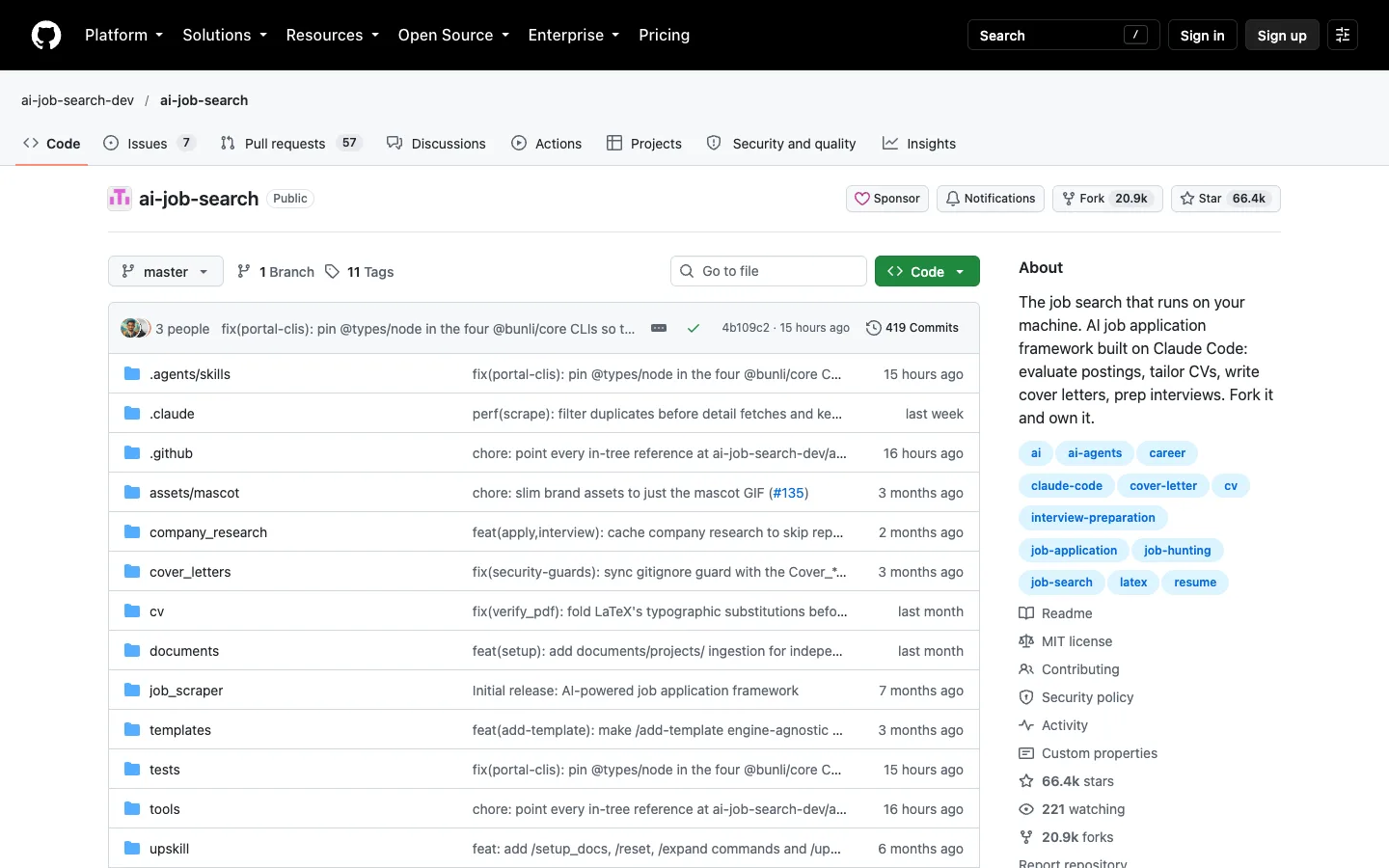1389x868 pixels.
Task: Open the ai-job-search-dev owner link
Action: [77, 100]
